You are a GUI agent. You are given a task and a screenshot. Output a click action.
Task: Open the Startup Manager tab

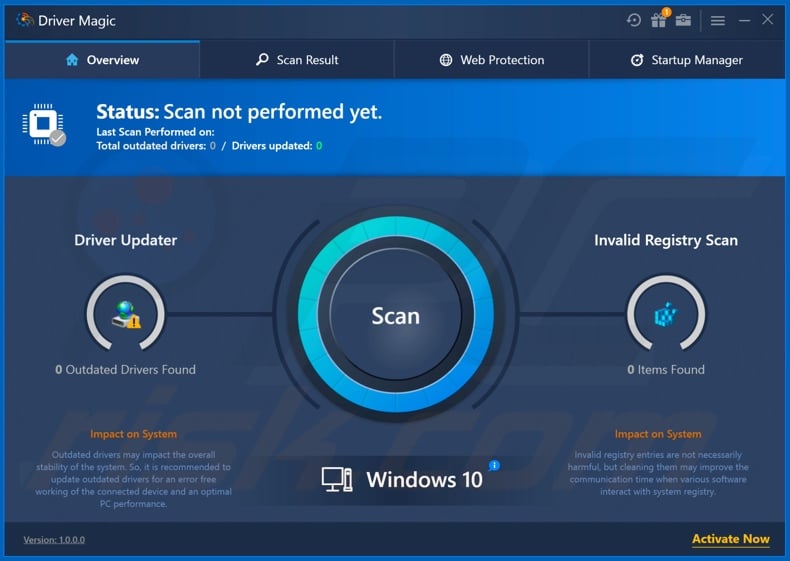687,60
